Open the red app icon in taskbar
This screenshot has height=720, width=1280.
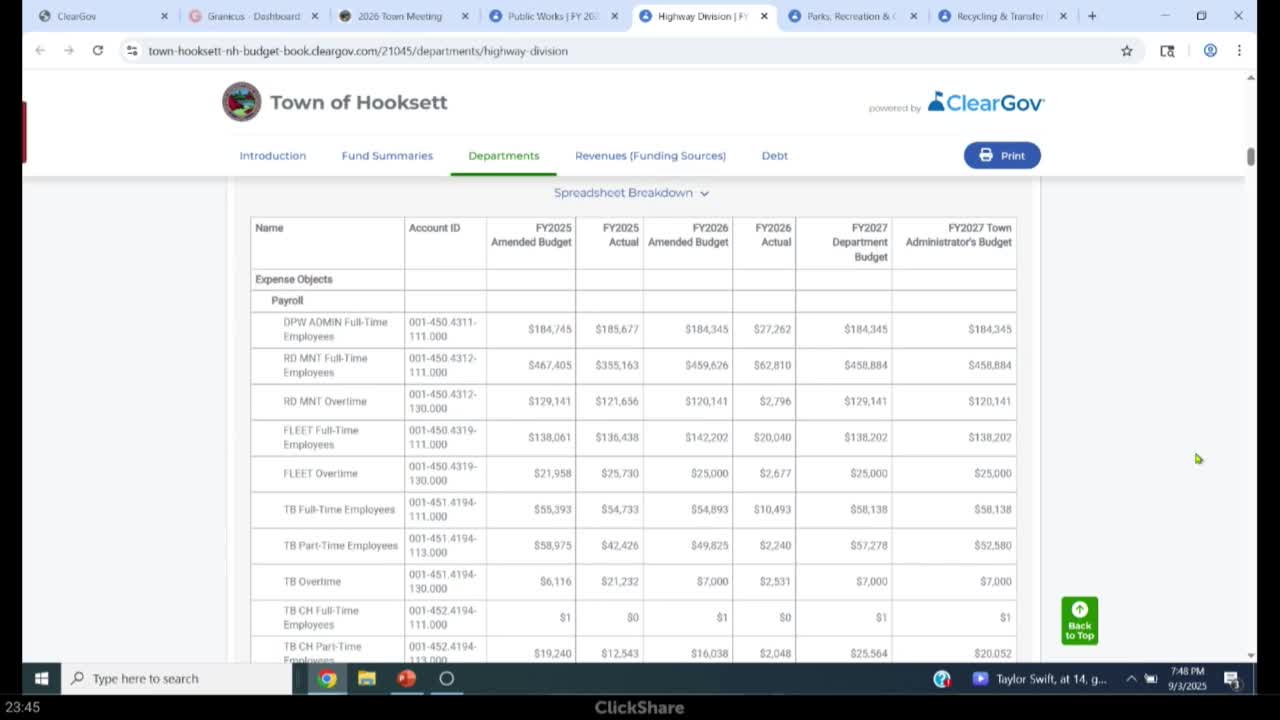tap(406, 678)
